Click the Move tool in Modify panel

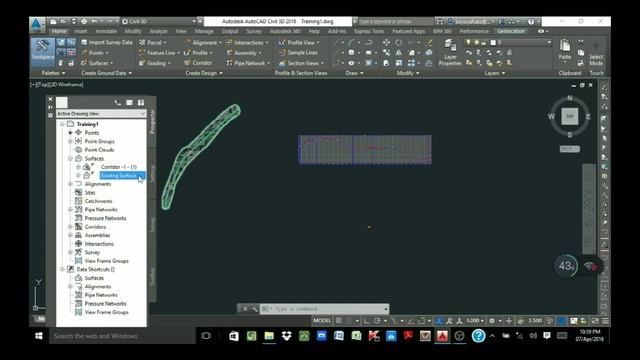tap(386, 42)
